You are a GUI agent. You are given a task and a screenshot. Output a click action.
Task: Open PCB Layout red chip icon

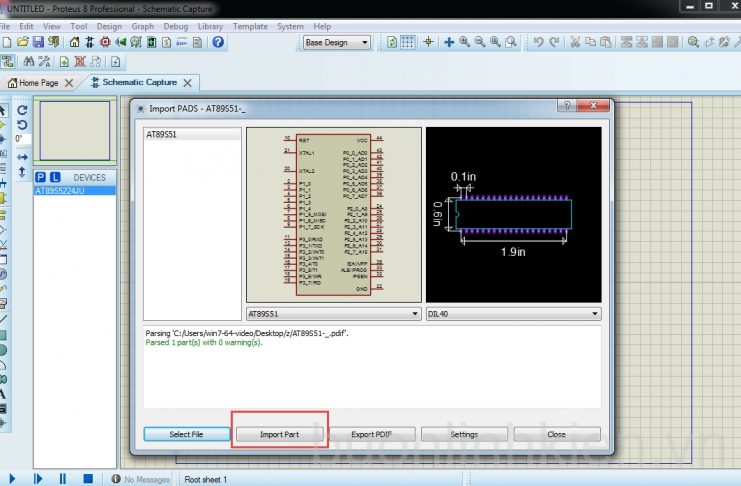coord(105,42)
